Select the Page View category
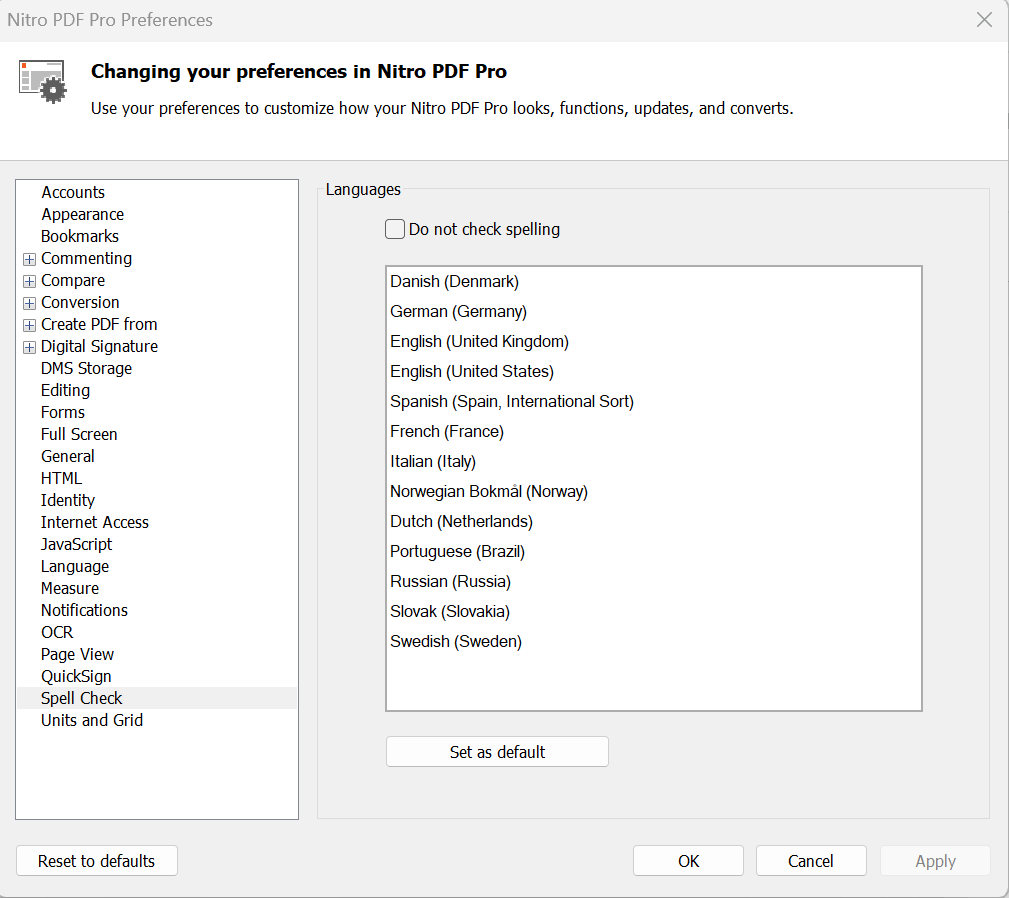The image size is (1009, 898). 77,654
